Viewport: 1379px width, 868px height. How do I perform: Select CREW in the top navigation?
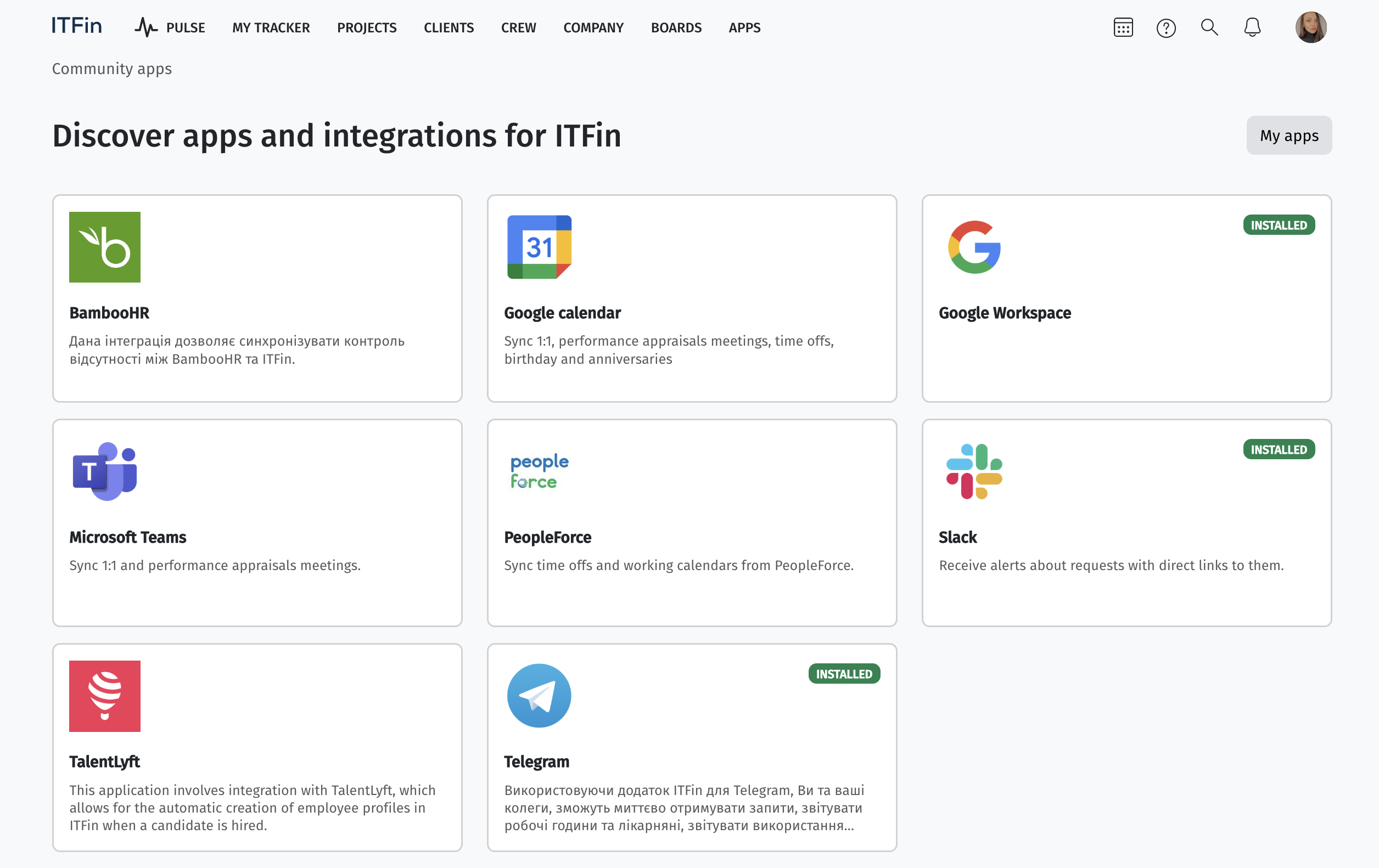[x=519, y=27]
